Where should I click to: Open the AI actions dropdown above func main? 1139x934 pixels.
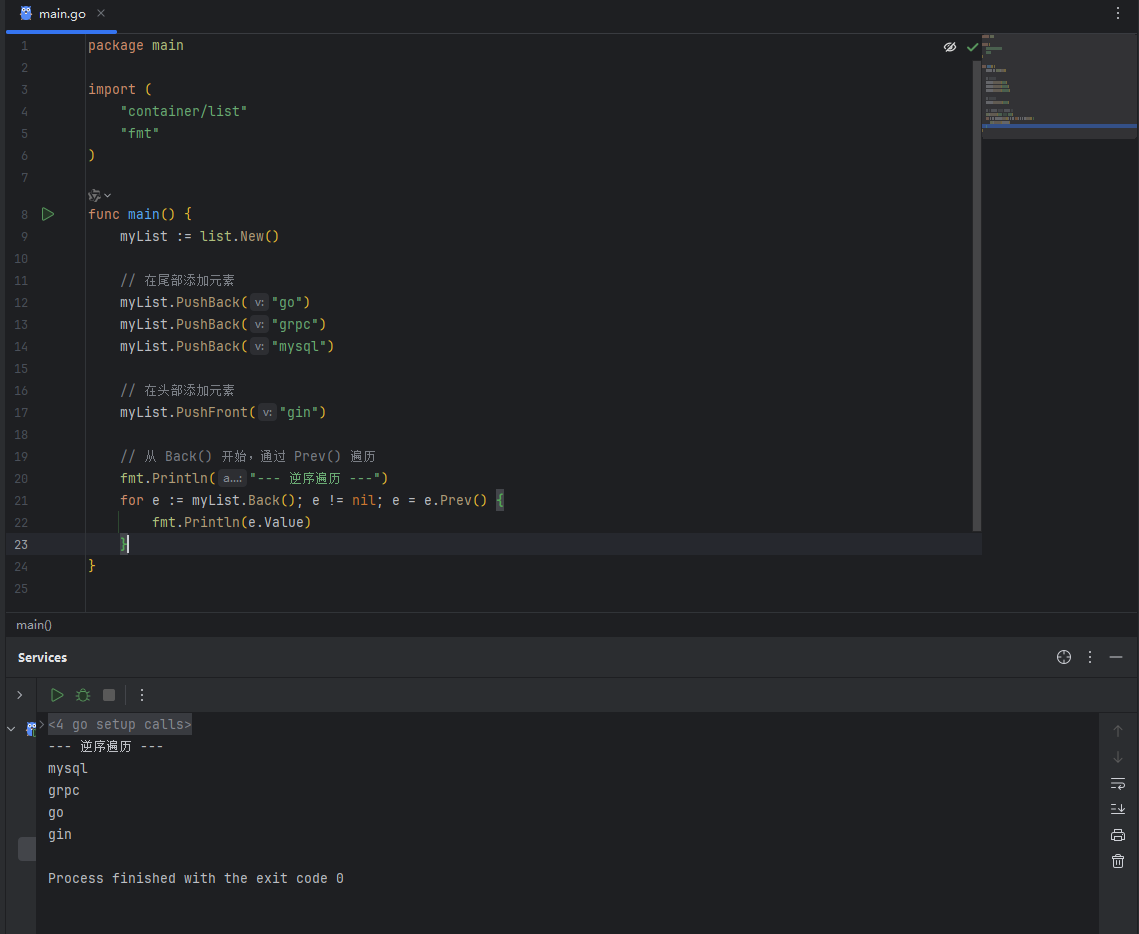click(x=100, y=195)
